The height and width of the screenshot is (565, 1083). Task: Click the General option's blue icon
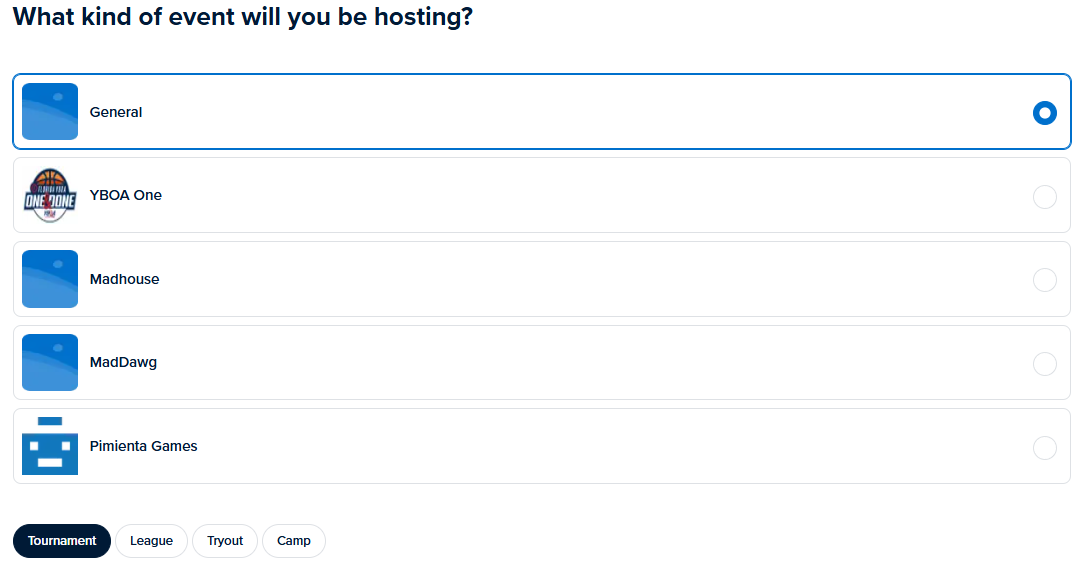50,112
